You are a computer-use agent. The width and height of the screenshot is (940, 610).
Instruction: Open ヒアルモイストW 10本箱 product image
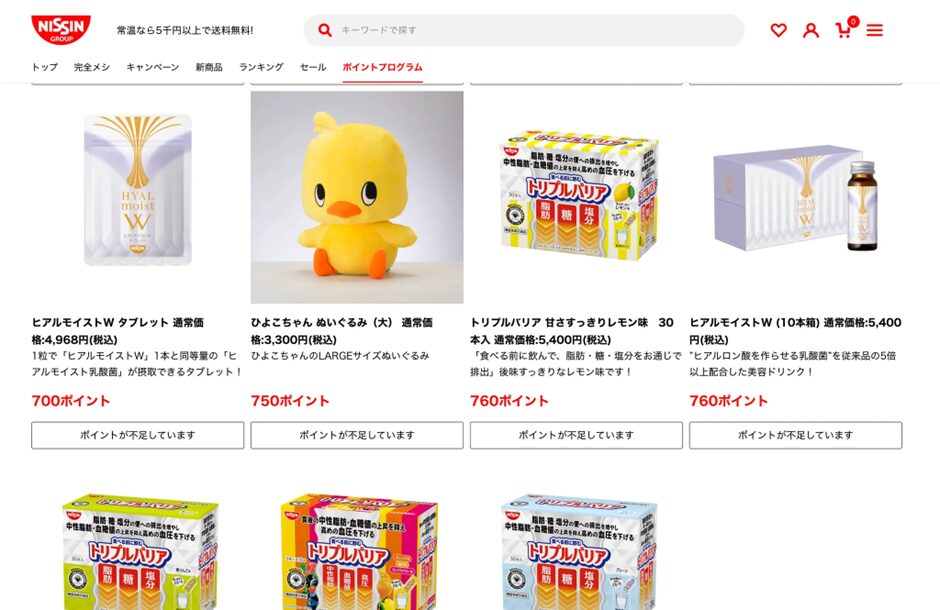point(795,198)
